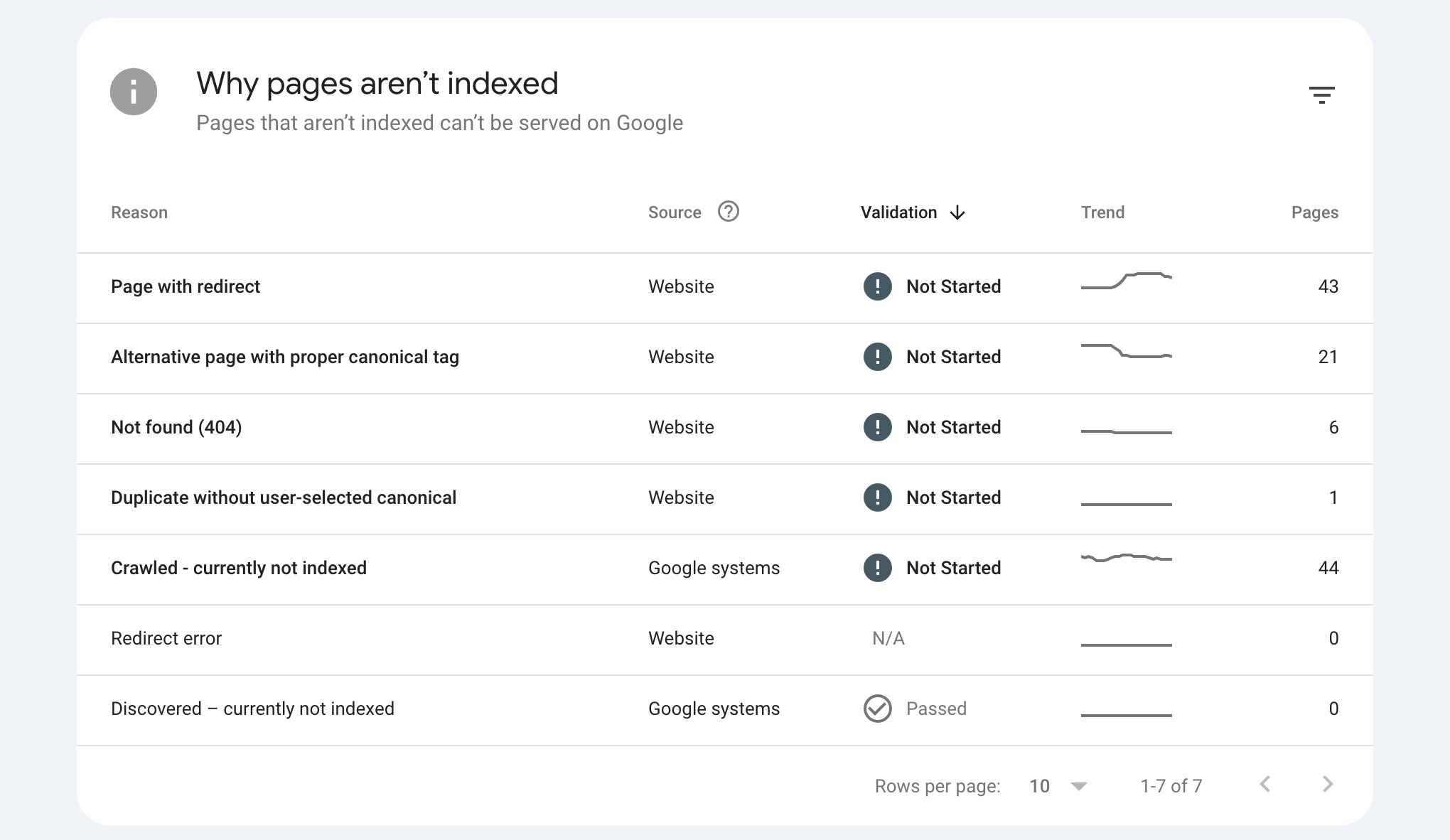
Task: Select the Trend column header
Action: [1100, 211]
